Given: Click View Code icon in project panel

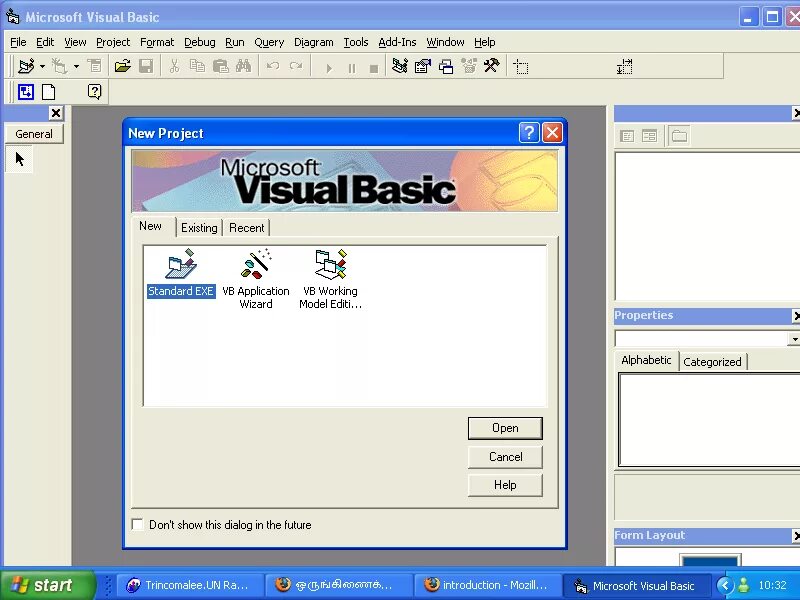Looking at the screenshot, I should (627, 136).
